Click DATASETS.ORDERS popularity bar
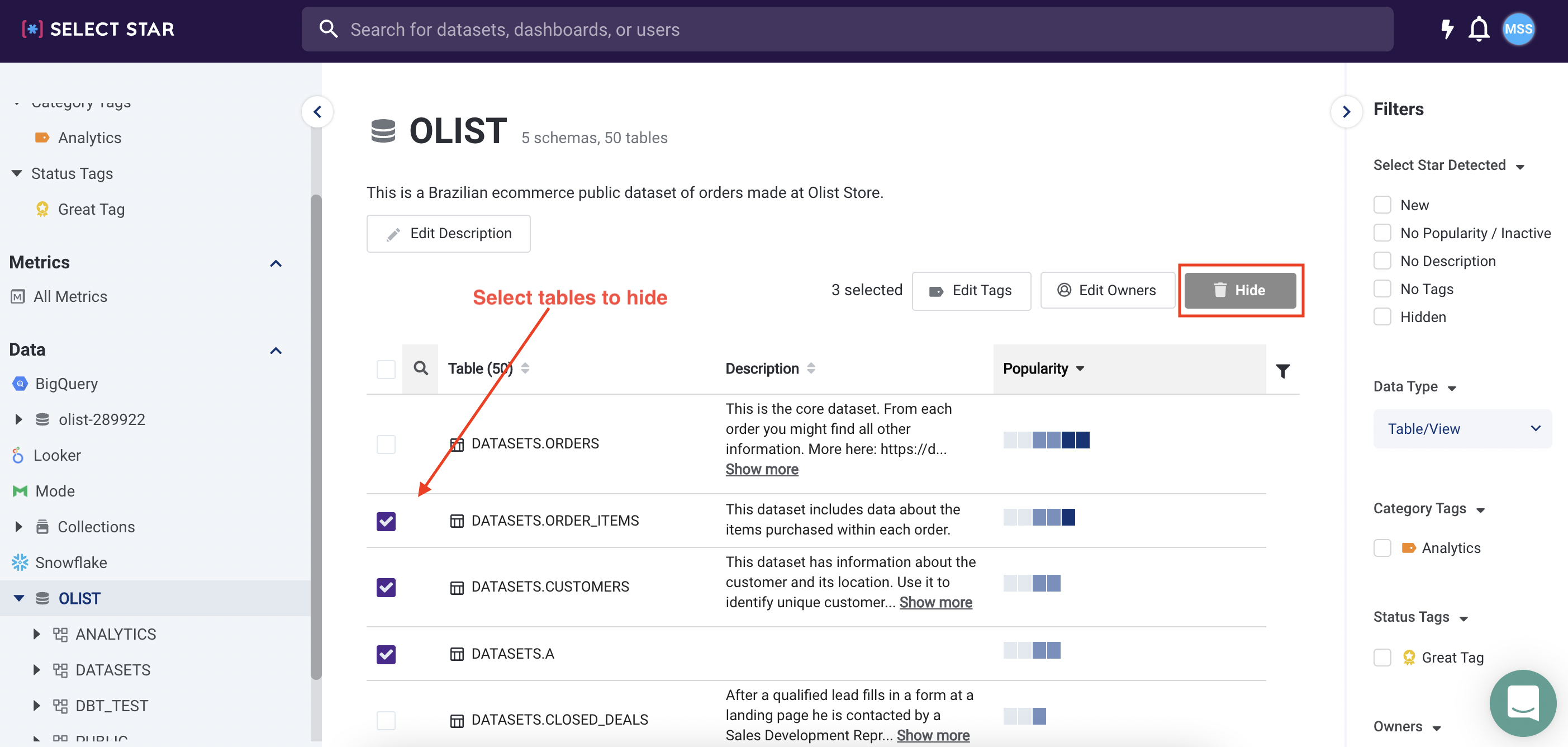Screen dimensions: 1568x747 click(x=1046, y=440)
